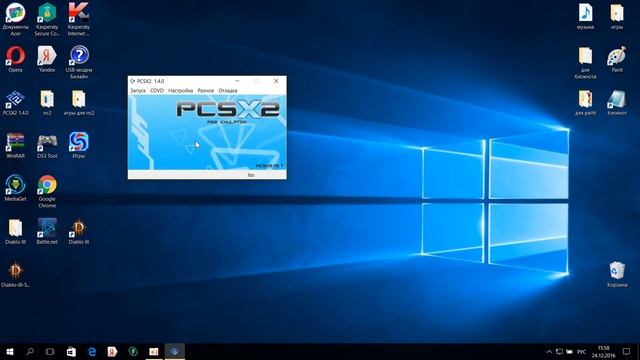Launch Edge from the taskbar
The width and height of the screenshot is (640, 360).
click(x=92, y=352)
